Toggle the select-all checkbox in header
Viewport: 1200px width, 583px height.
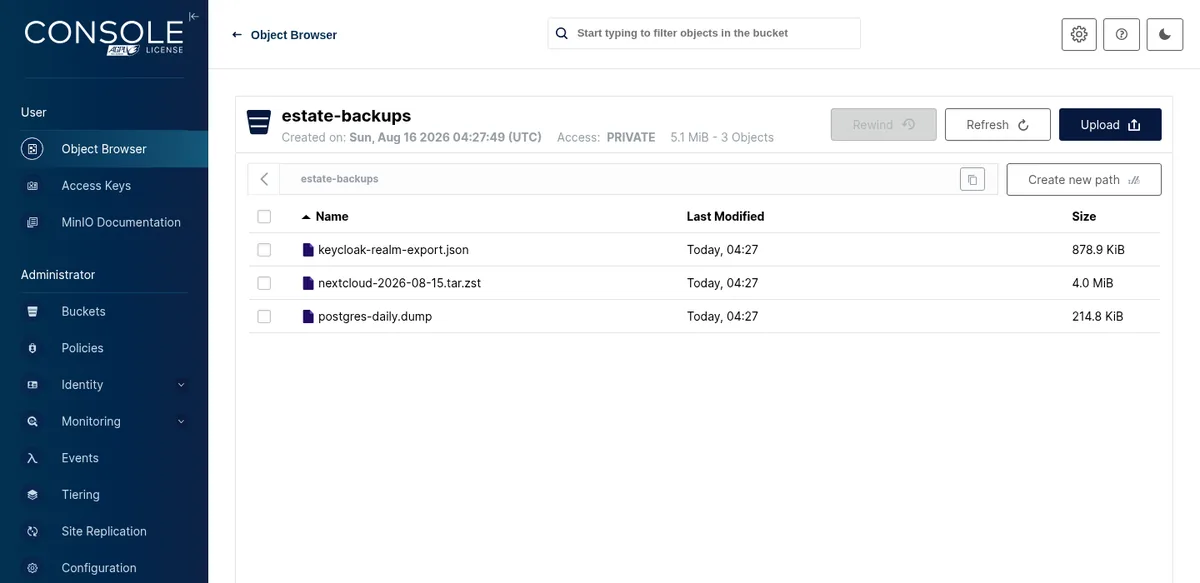click(x=264, y=216)
